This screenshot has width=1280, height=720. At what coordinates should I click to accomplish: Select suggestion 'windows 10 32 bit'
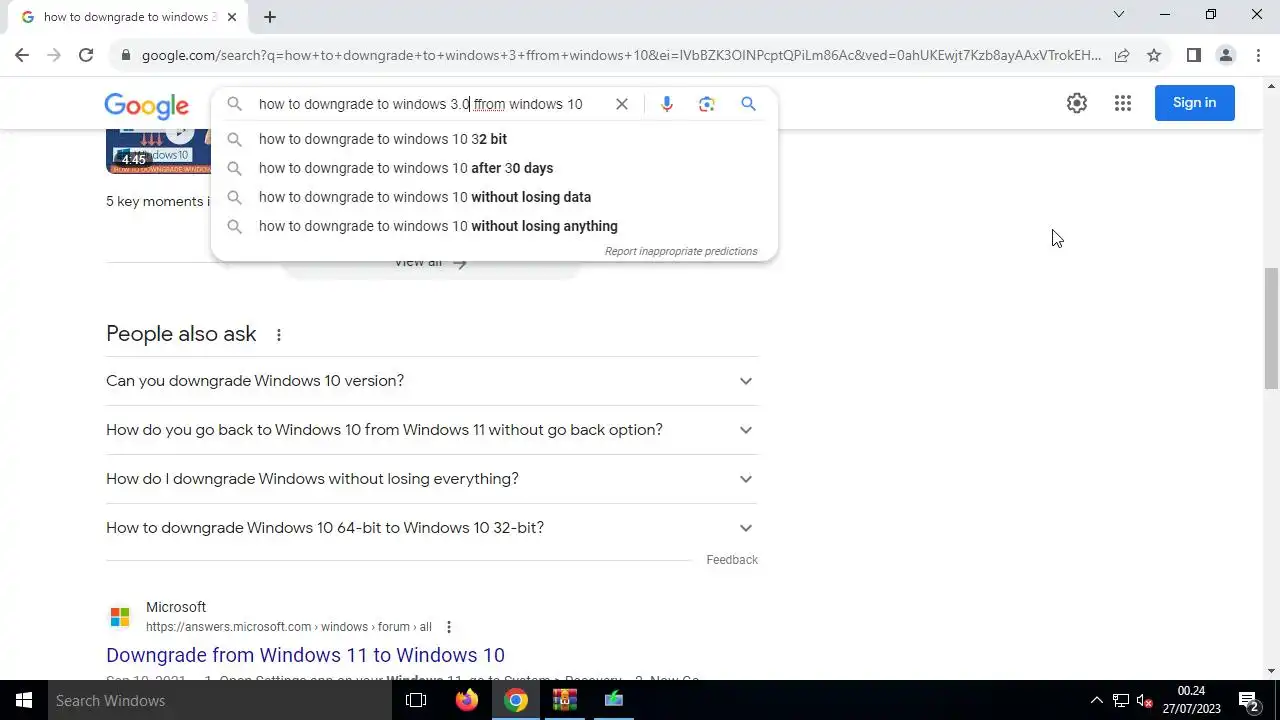coord(494,139)
